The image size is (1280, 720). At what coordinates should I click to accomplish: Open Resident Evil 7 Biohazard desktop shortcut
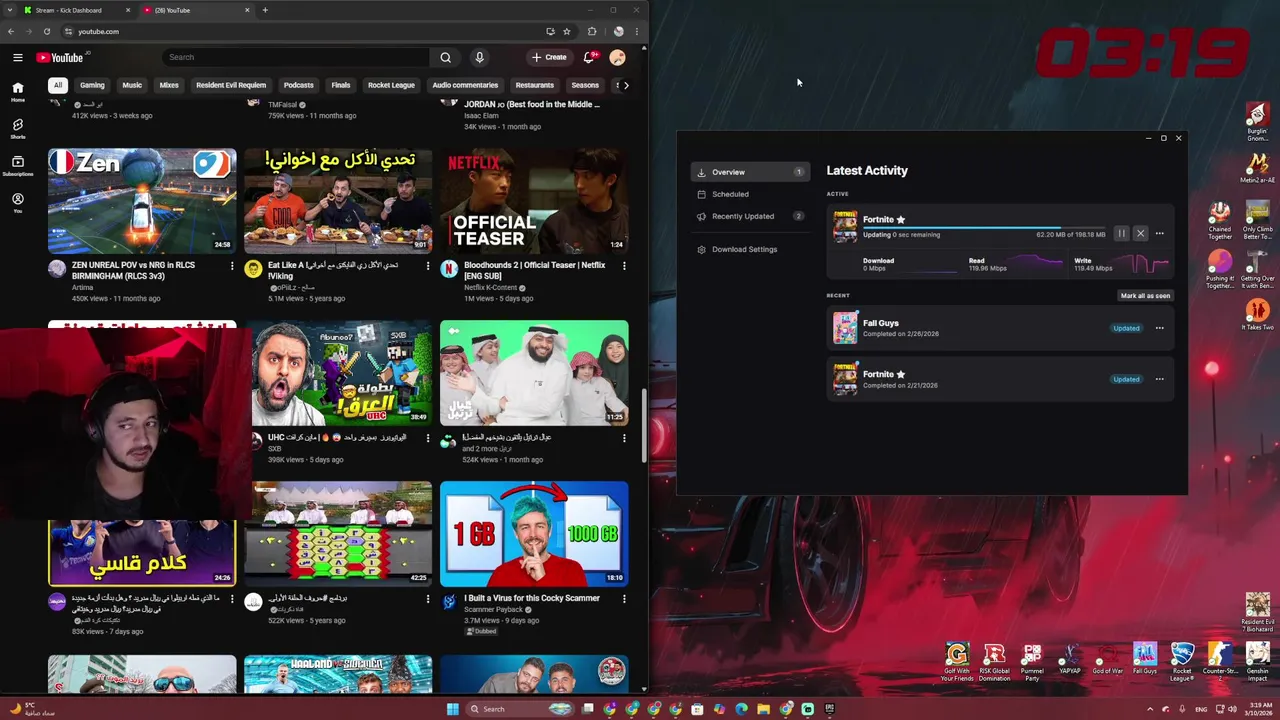[x=1257, y=613]
